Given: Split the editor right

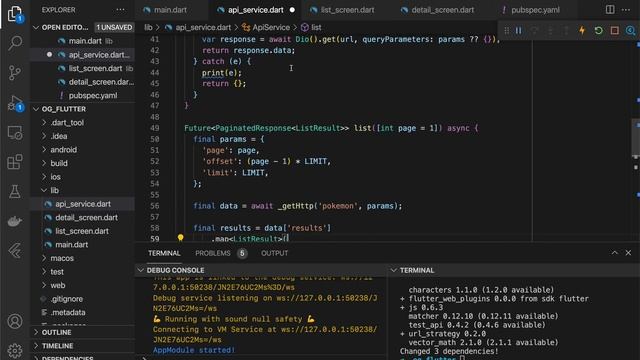Looking at the screenshot, I should click(x=610, y=9).
